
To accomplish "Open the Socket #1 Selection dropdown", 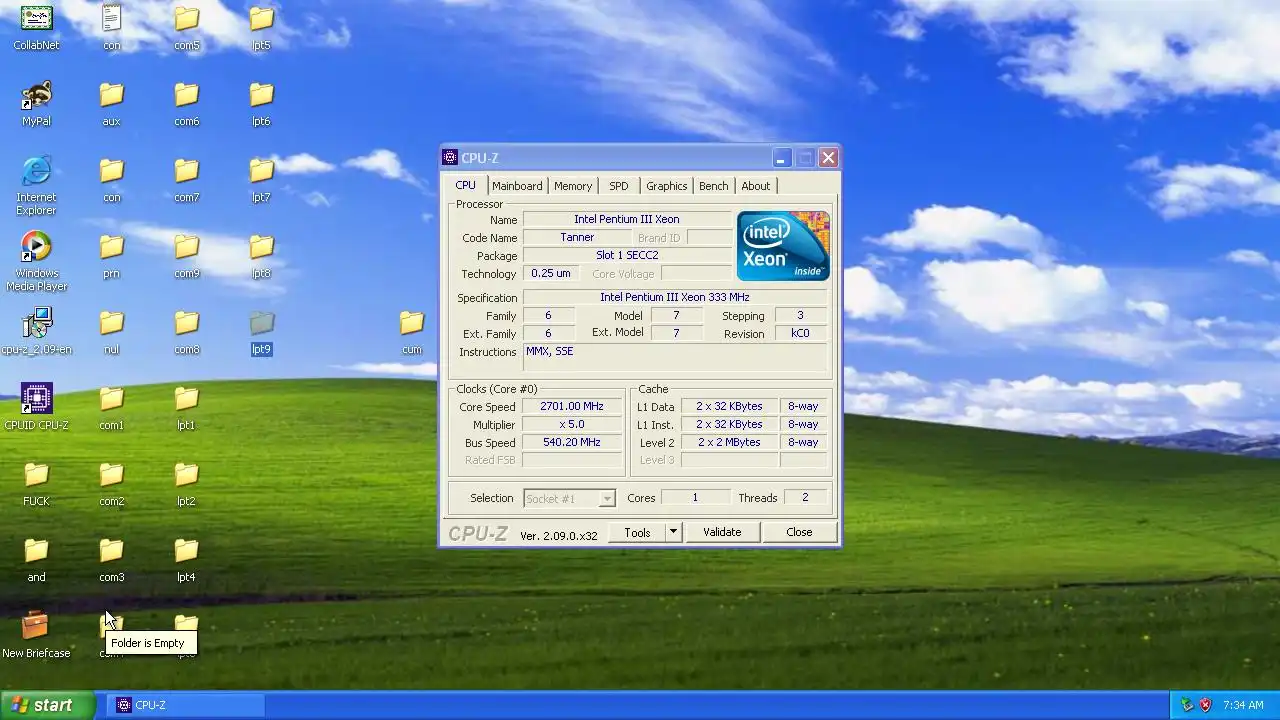I will (569, 498).
